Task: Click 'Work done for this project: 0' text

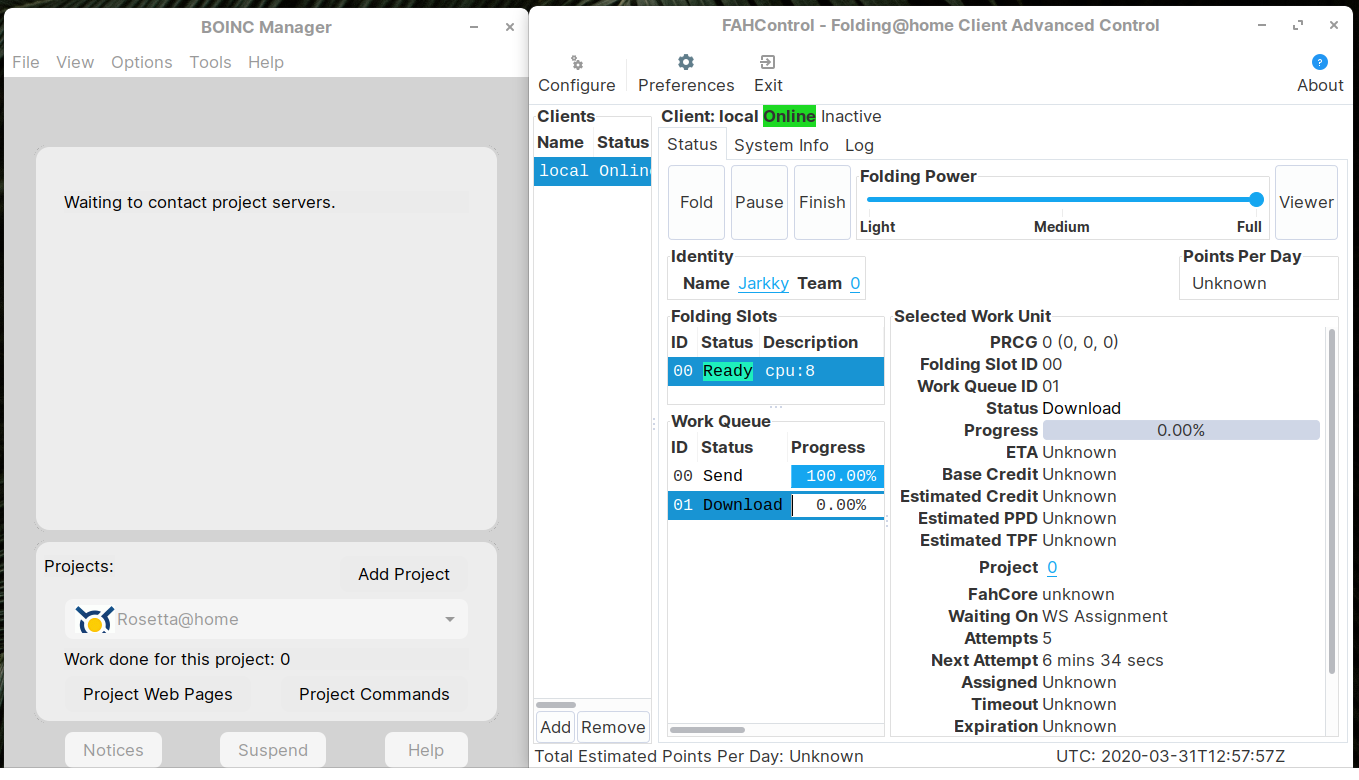Action: [x=177, y=659]
